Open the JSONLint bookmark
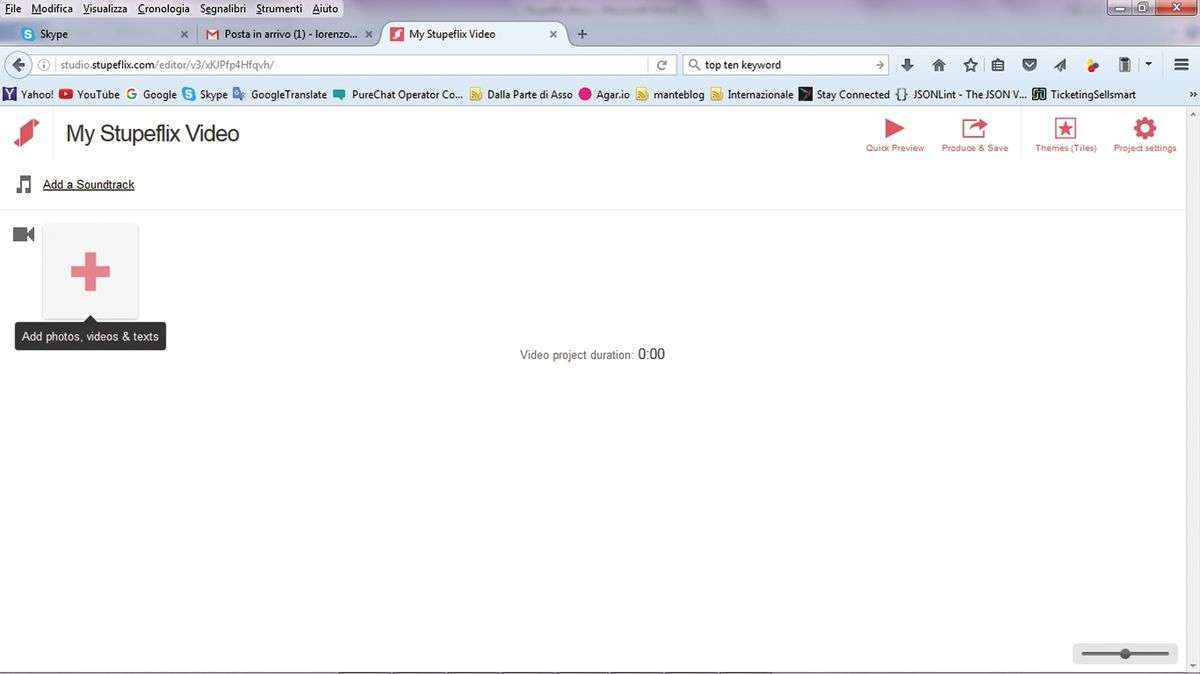The height and width of the screenshot is (674, 1200). click(x=961, y=95)
